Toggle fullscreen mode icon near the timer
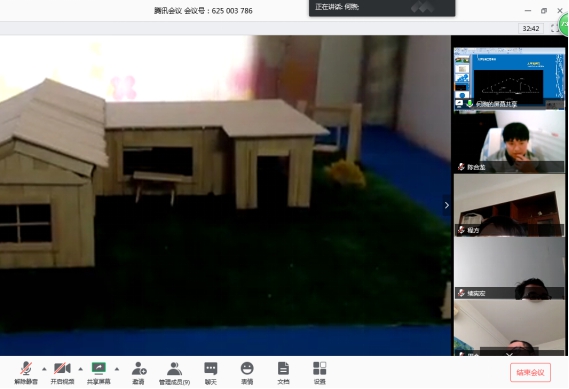The width and height of the screenshot is (569, 389). tap(554, 28)
